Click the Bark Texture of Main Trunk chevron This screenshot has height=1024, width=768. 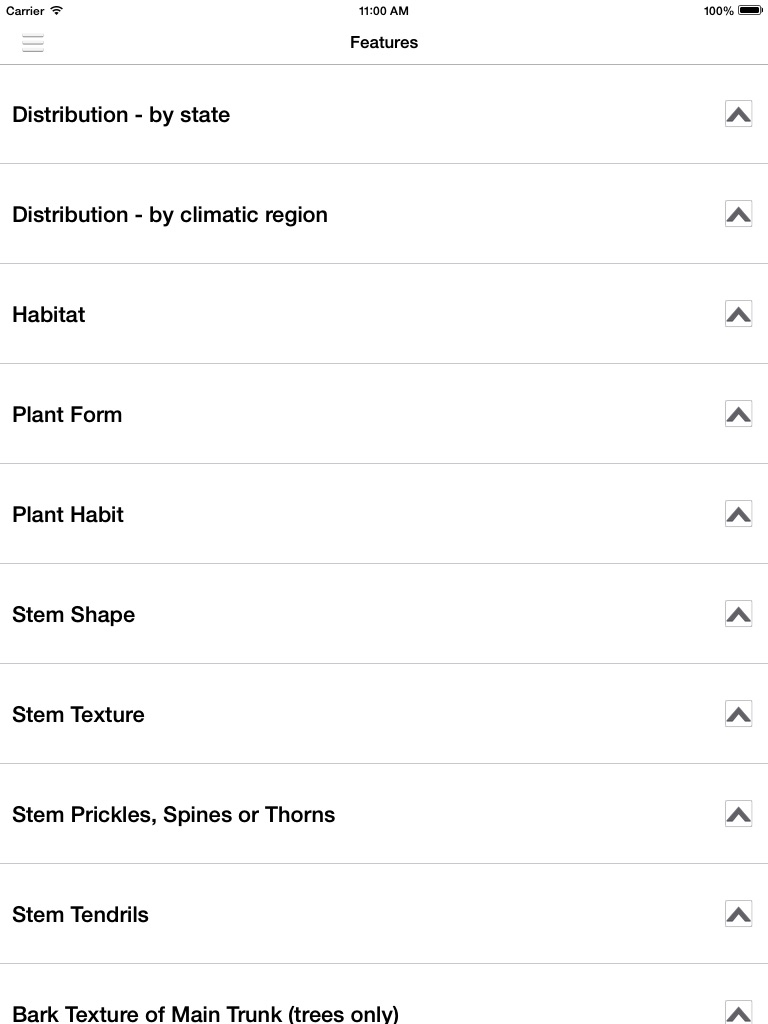pos(738,1012)
